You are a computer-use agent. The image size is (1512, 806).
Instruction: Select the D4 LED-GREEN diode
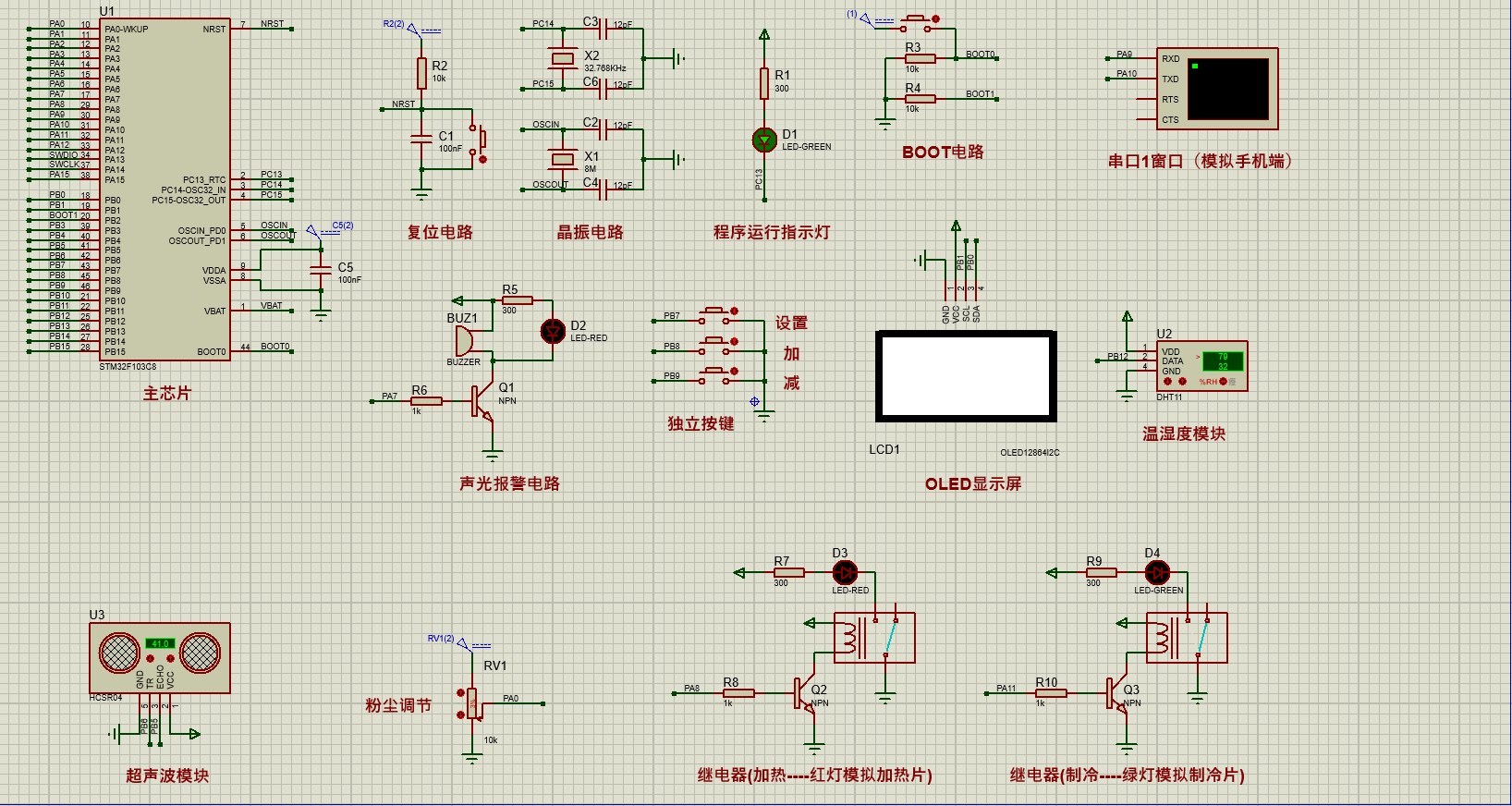pos(1157,573)
